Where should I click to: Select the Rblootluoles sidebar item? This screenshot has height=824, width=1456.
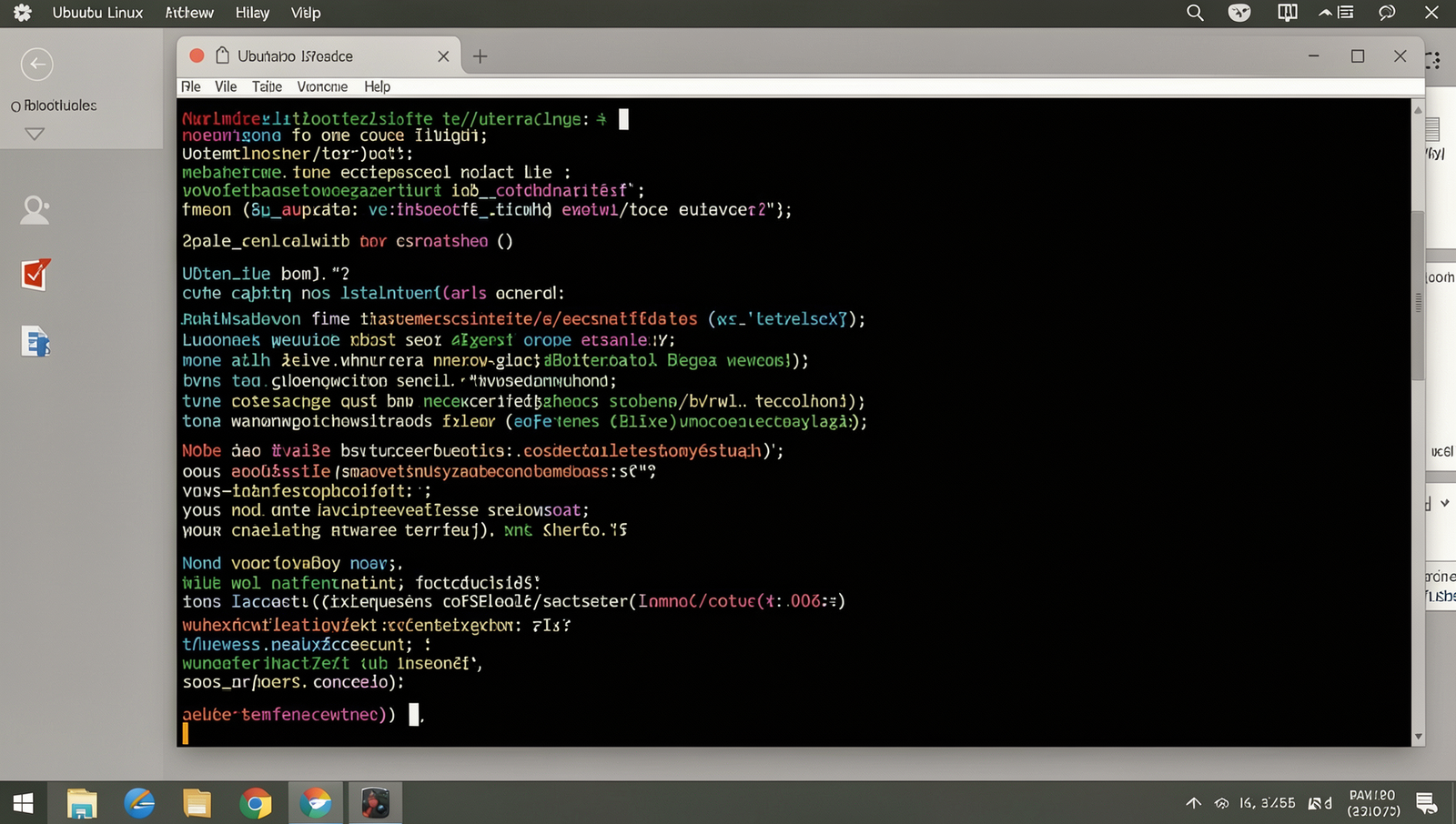[x=54, y=106]
